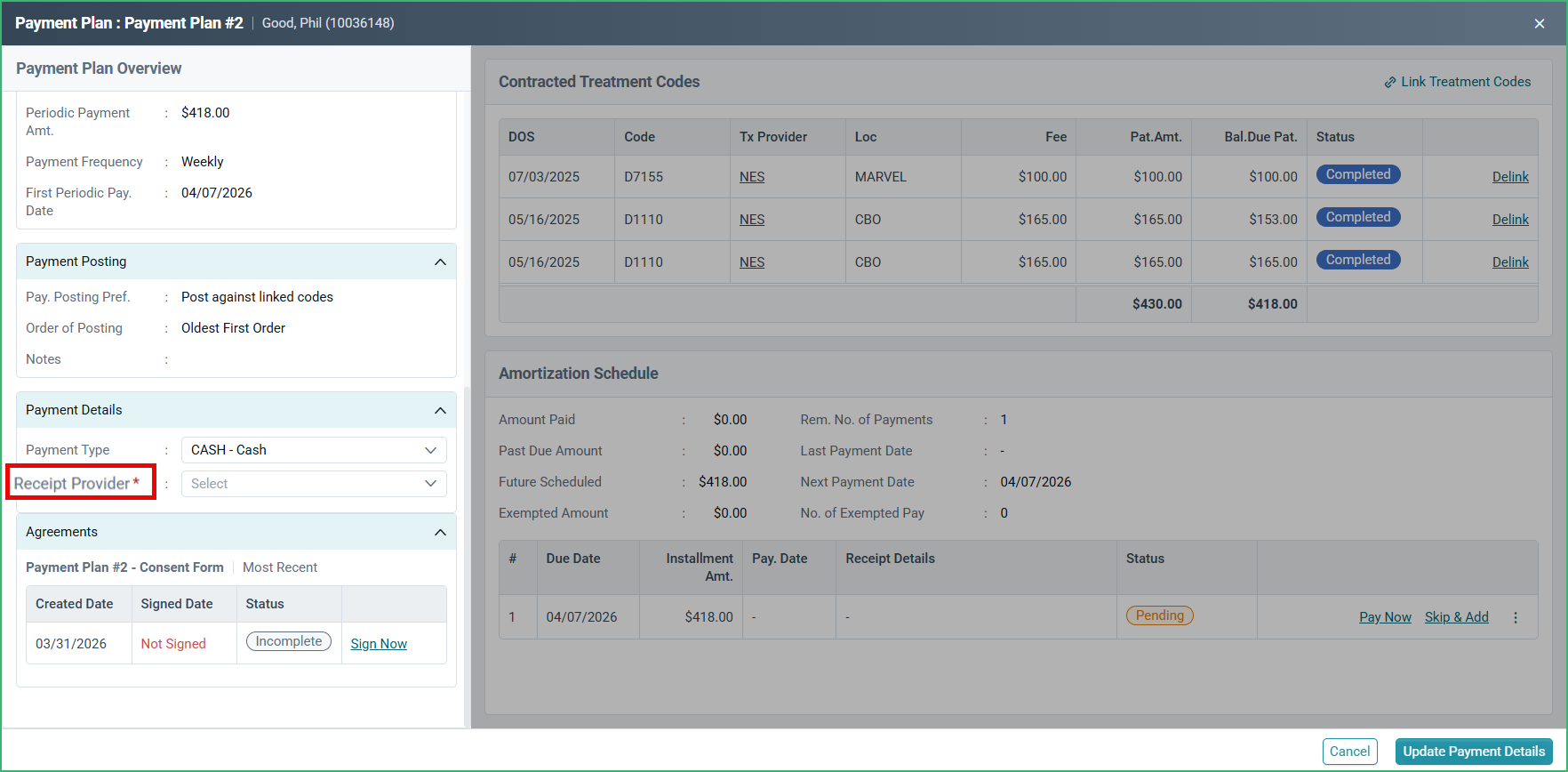
Task: Click Pay Now for installment 1
Action: tap(1385, 617)
